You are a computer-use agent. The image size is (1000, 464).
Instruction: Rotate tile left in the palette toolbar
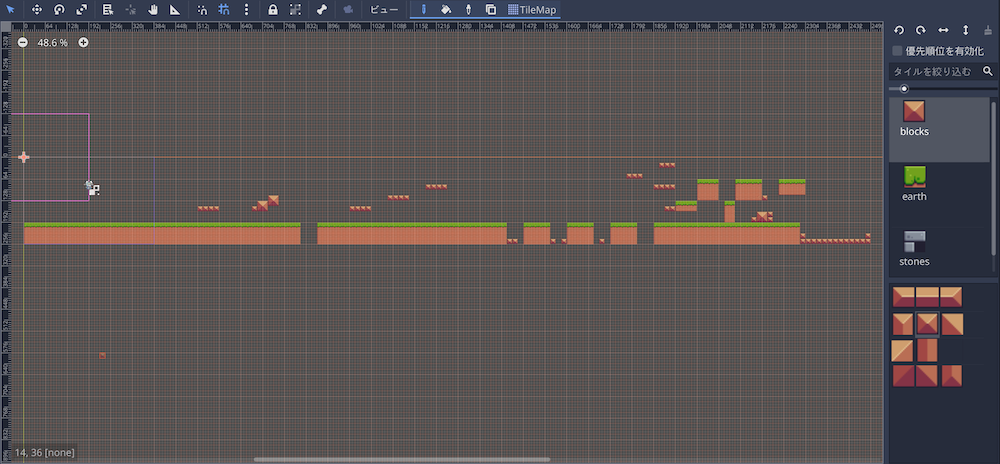[x=899, y=30]
